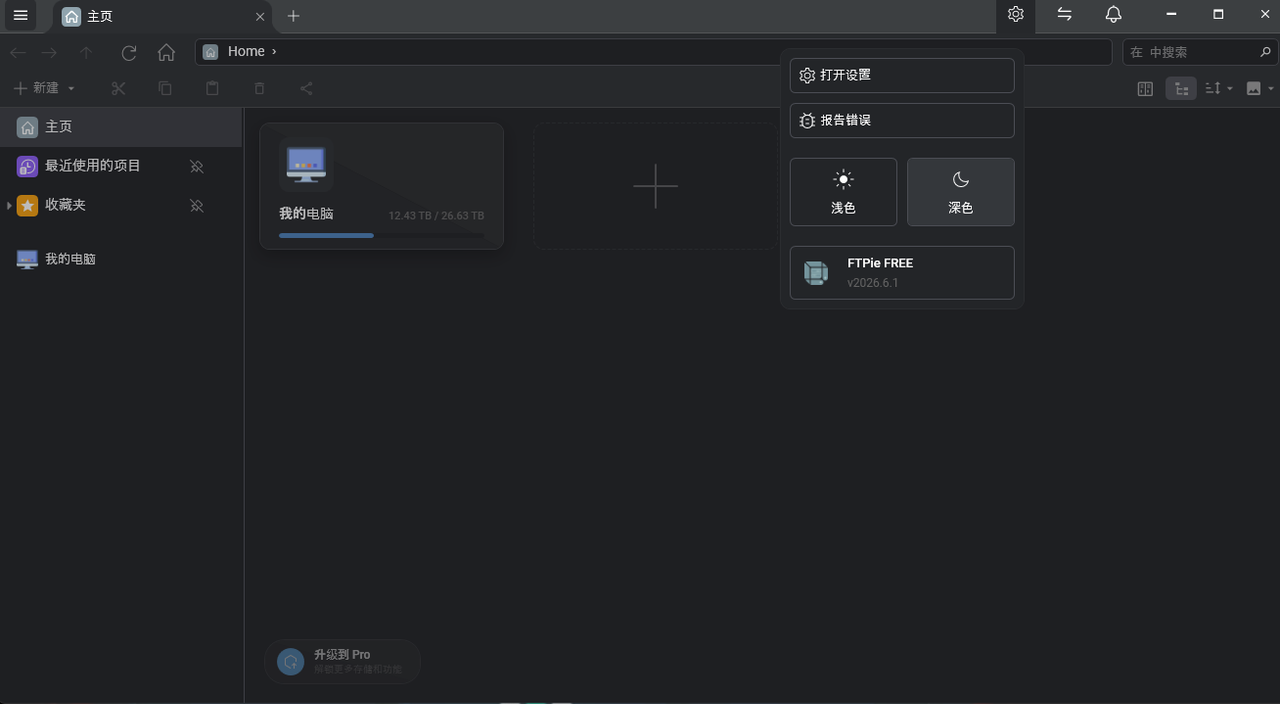Click Home in the address bar breadcrumb
1280x704 pixels.
[246, 51]
